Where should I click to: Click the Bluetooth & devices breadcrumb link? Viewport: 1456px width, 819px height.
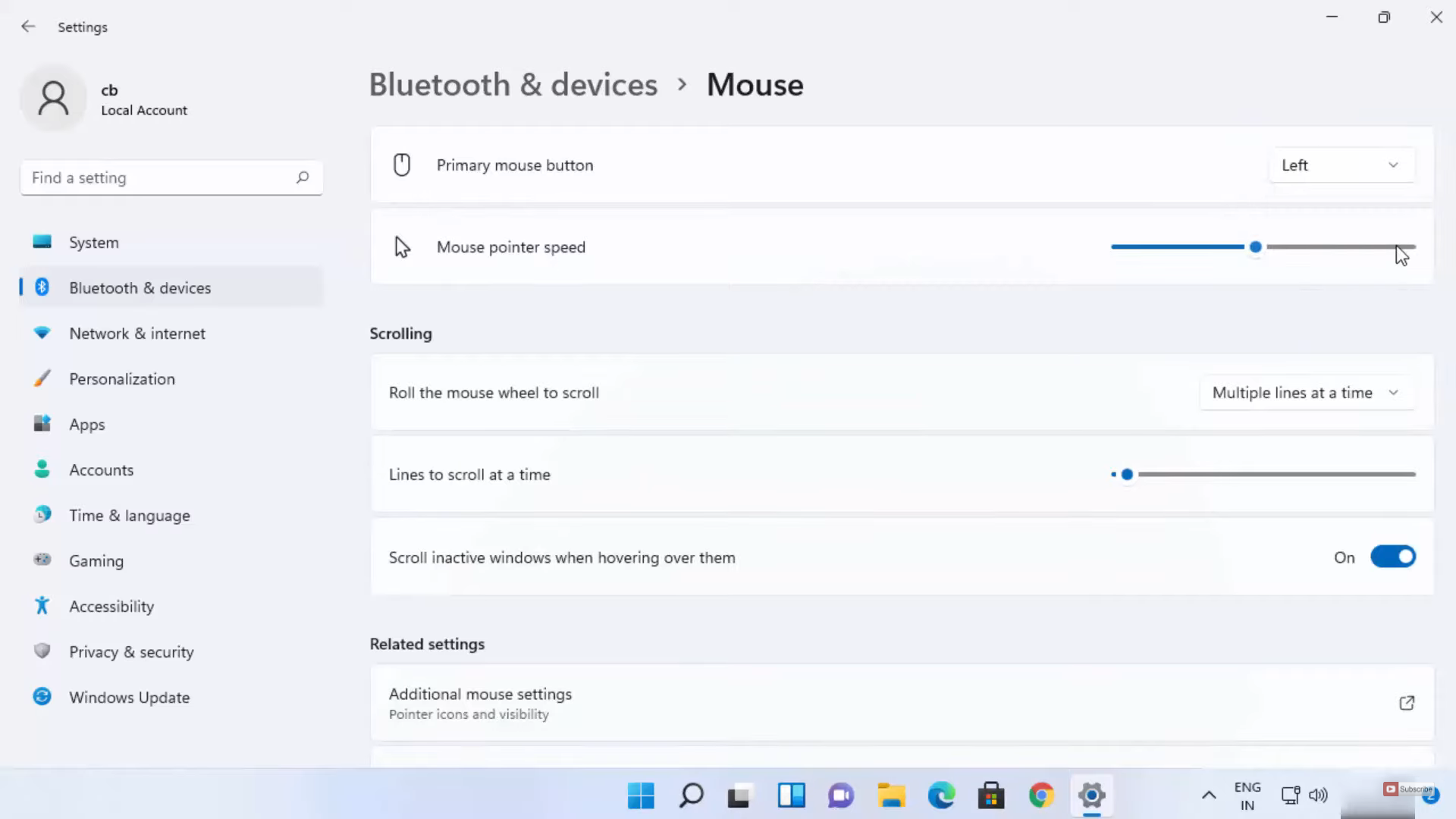(x=513, y=84)
